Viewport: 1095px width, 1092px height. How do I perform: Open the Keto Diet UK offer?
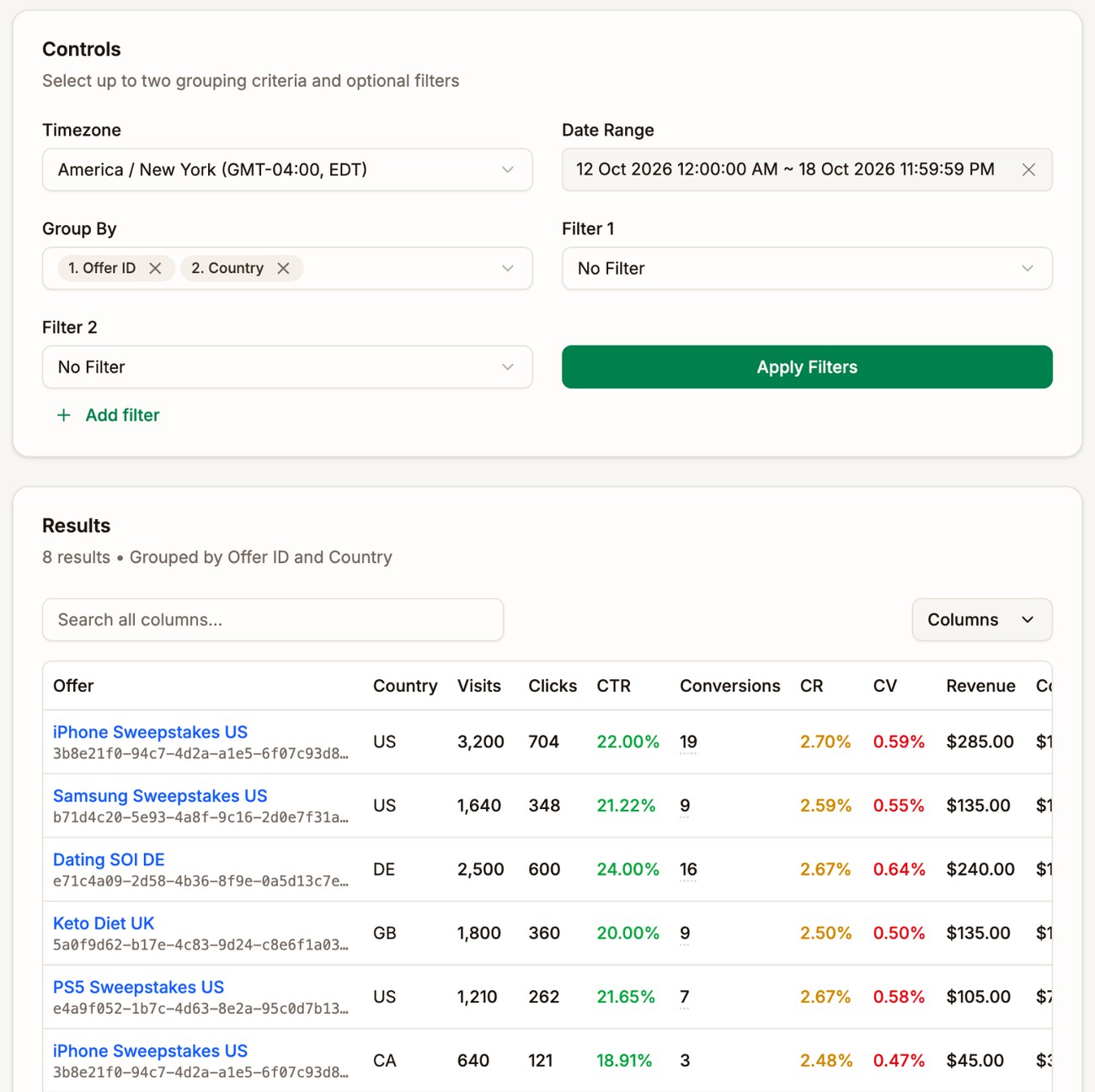pyautogui.click(x=104, y=923)
